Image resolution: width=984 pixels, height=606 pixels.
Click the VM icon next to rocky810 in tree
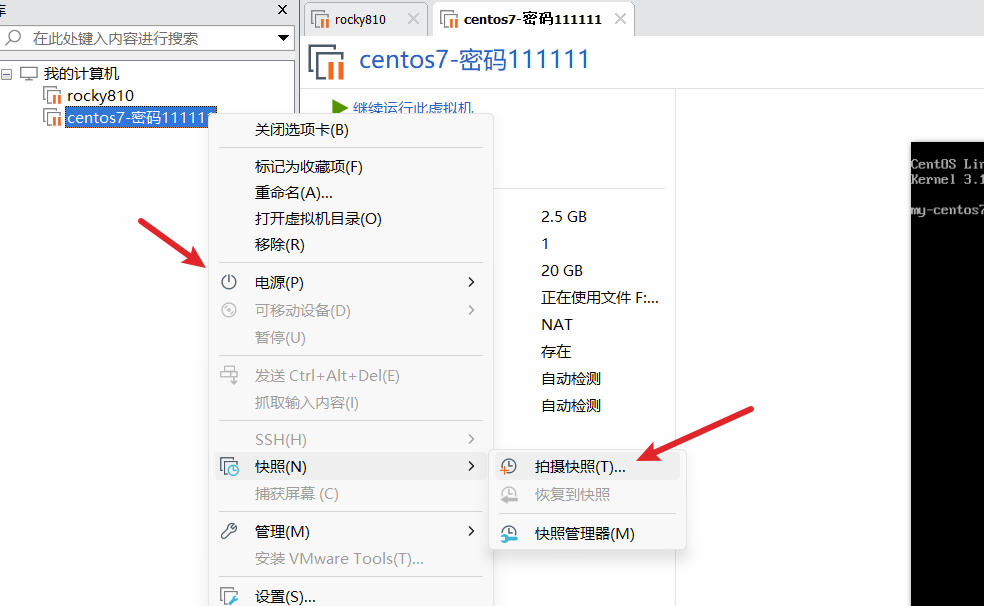[x=52, y=95]
